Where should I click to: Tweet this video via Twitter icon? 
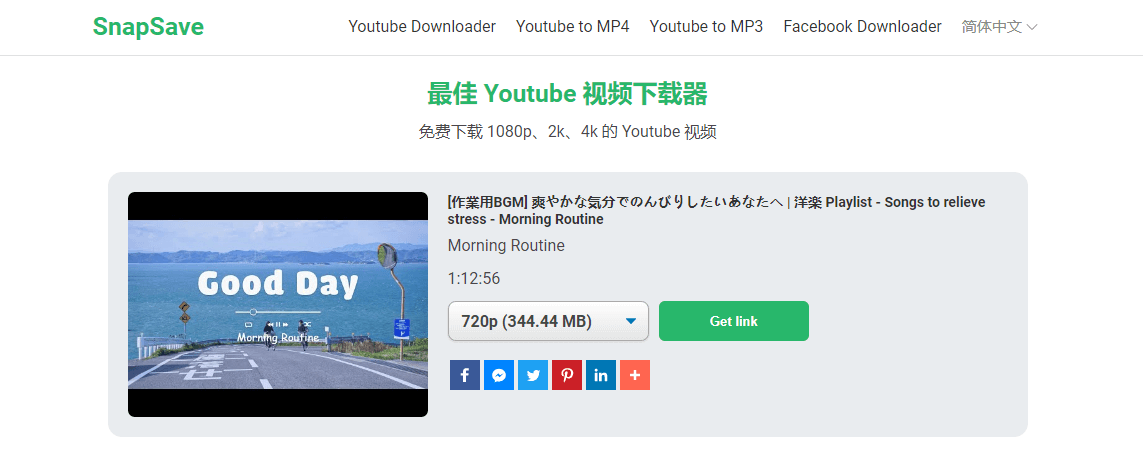pos(533,375)
